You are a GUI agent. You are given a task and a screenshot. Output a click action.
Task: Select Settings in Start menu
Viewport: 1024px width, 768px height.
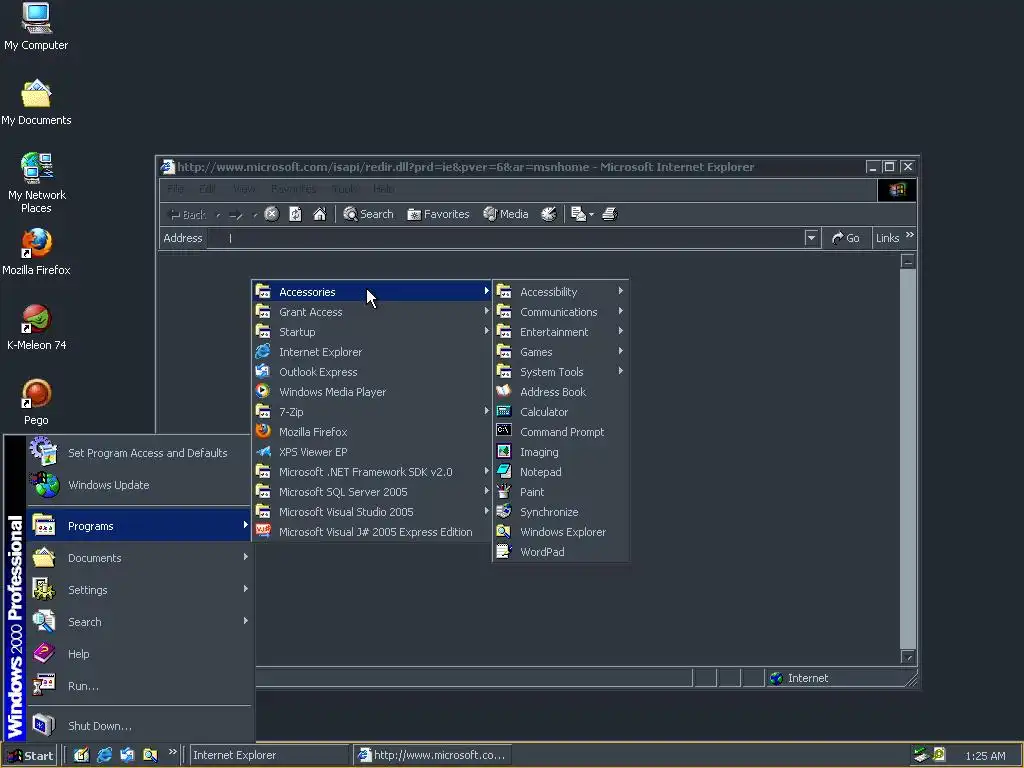[x=139, y=590]
